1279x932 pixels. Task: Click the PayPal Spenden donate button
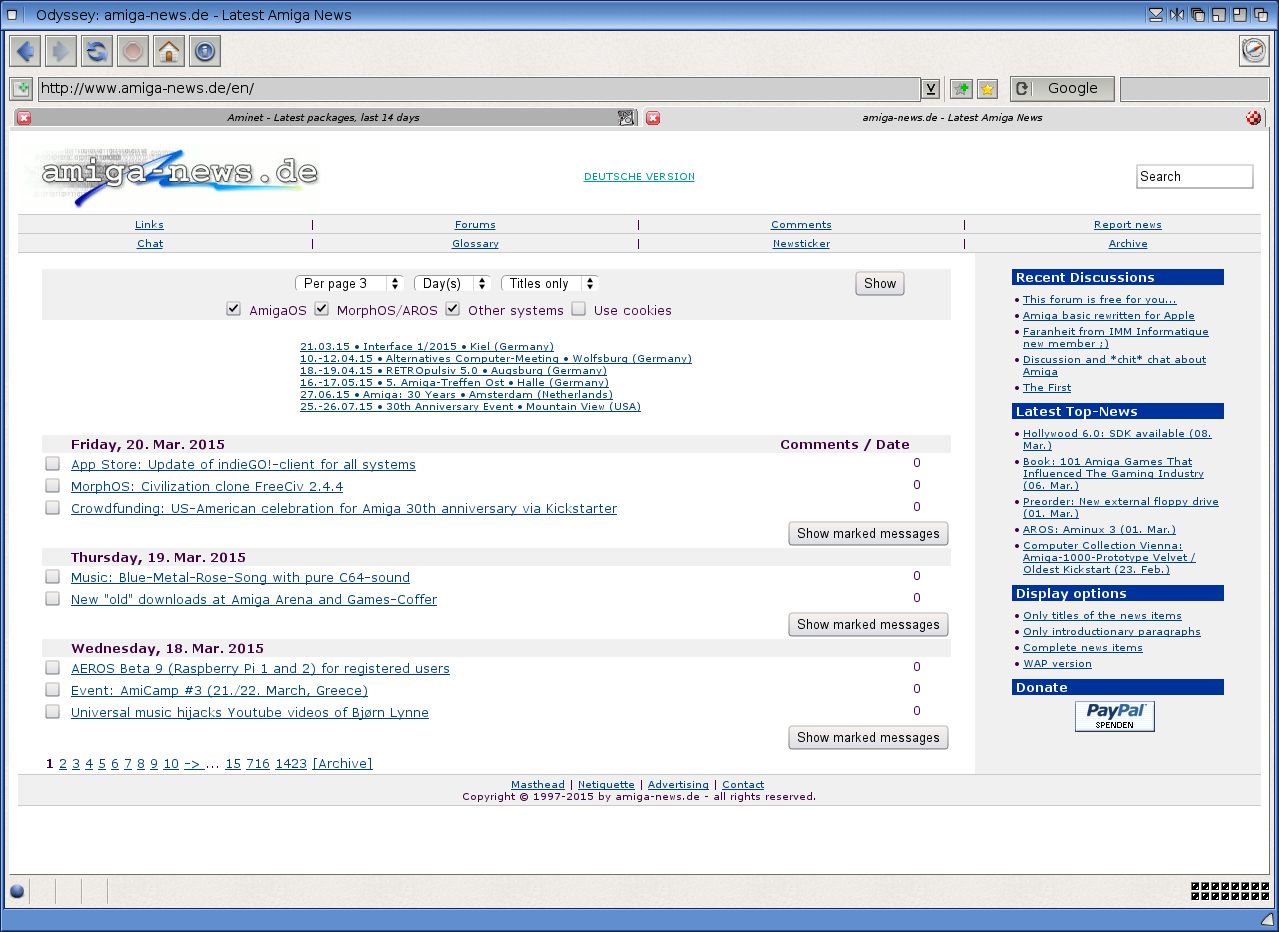(x=1115, y=716)
